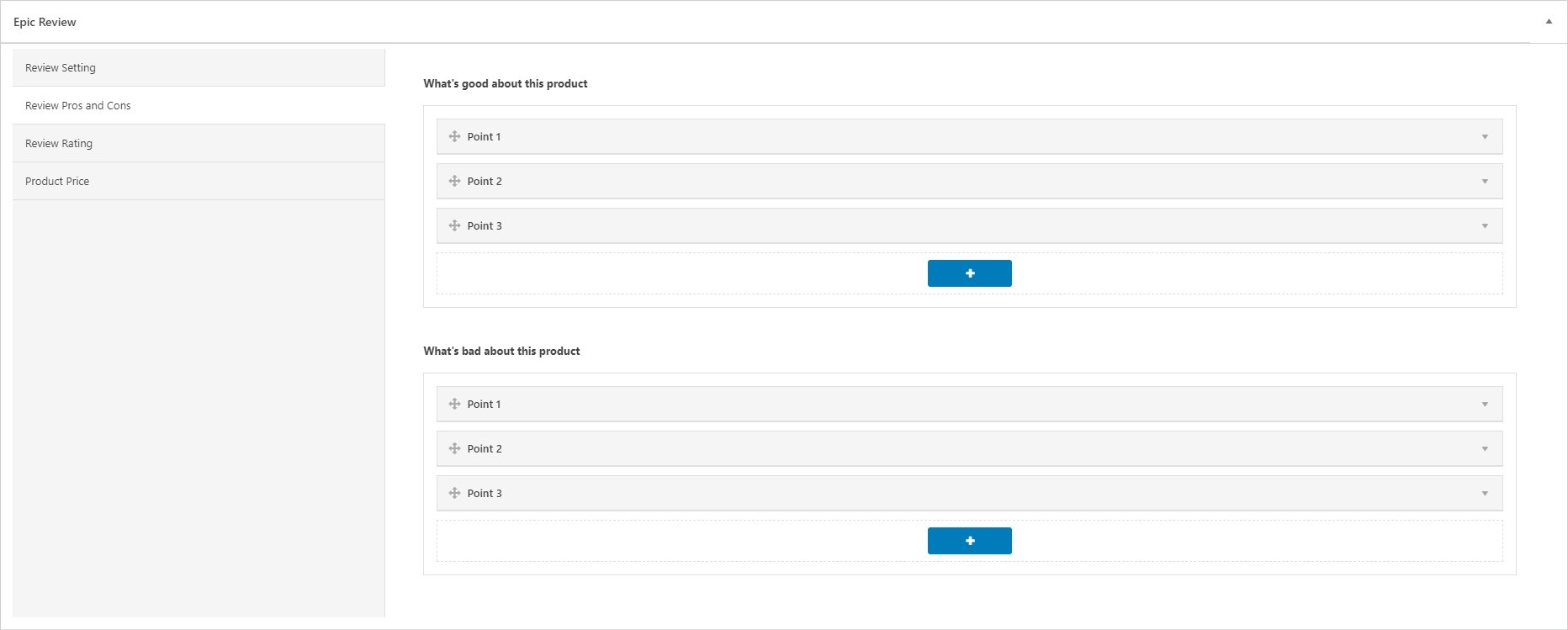Click drag handle icon of Point 2 in bad list
The image size is (1568, 630).
pyautogui.click(x=454, y=448)
